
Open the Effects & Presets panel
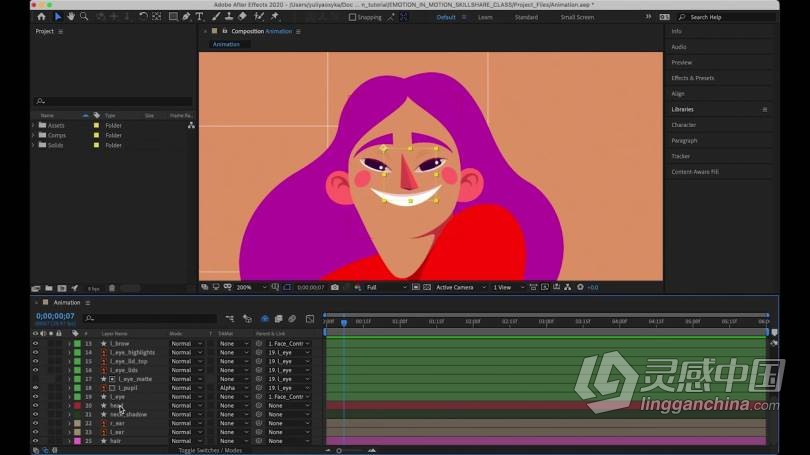click(693, 78)
